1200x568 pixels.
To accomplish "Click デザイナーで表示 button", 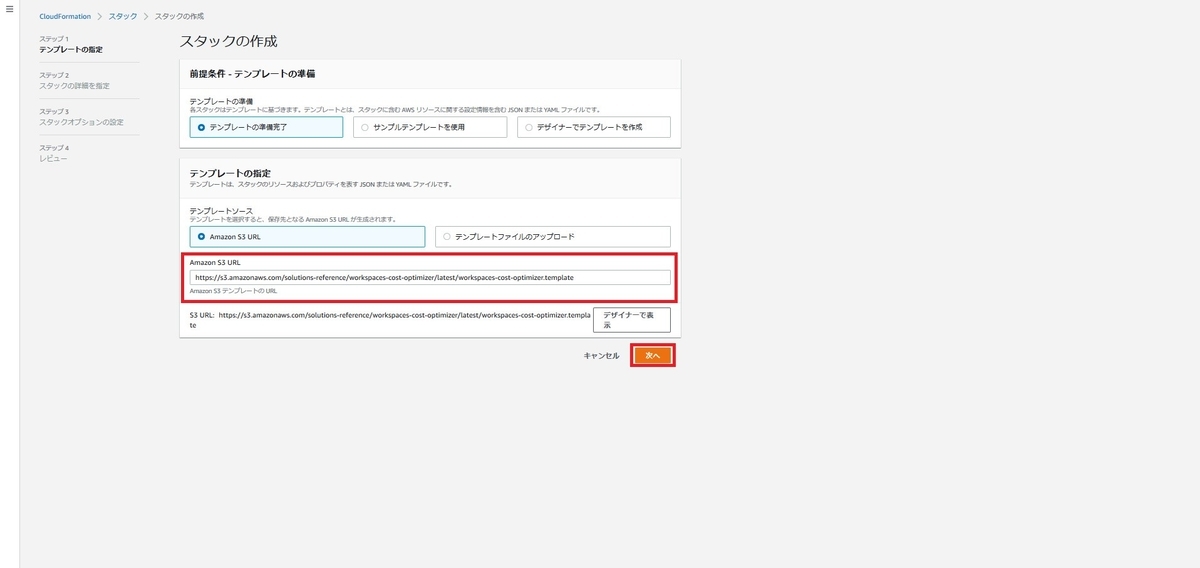I will point(631,319).
